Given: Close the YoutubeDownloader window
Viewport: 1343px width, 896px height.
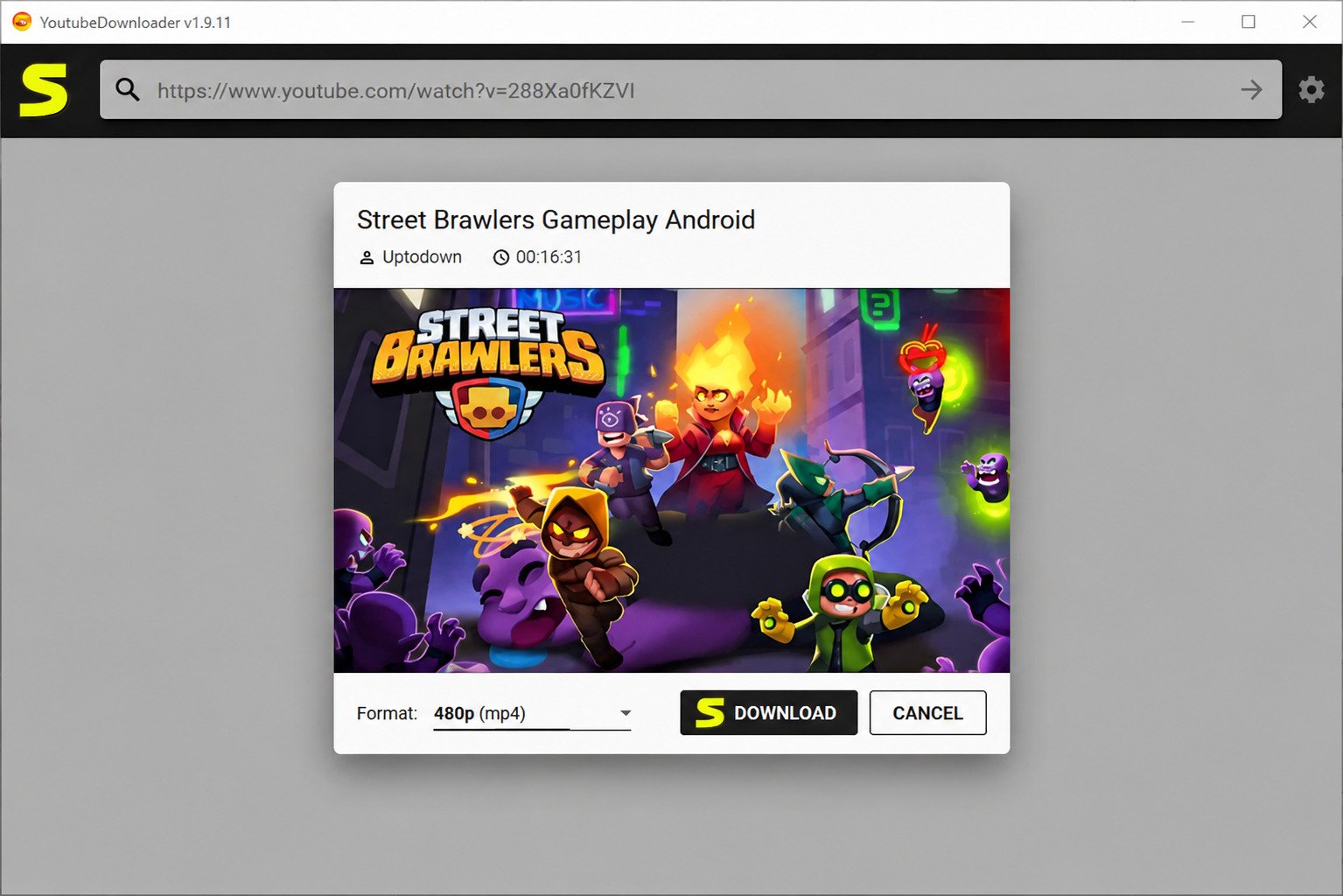Looking at the screenshot, I should click(1310, 22).
